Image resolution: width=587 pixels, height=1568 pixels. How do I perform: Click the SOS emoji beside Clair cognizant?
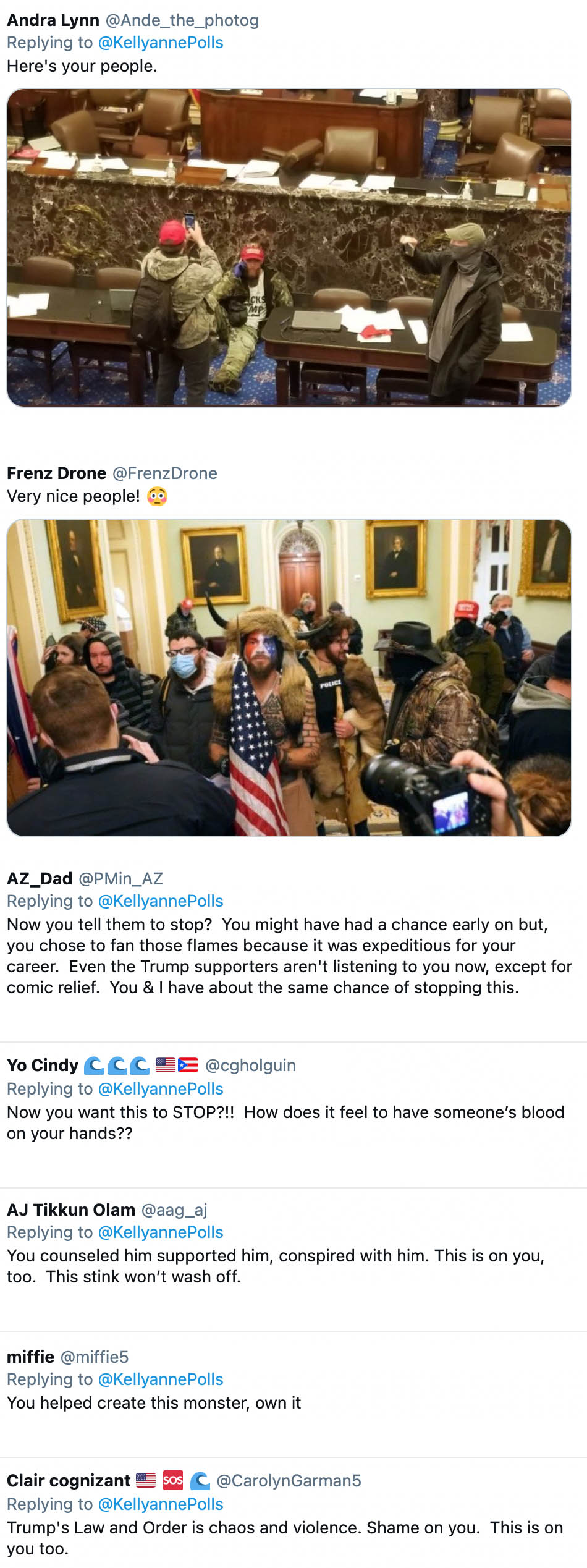pos(173,1481)
